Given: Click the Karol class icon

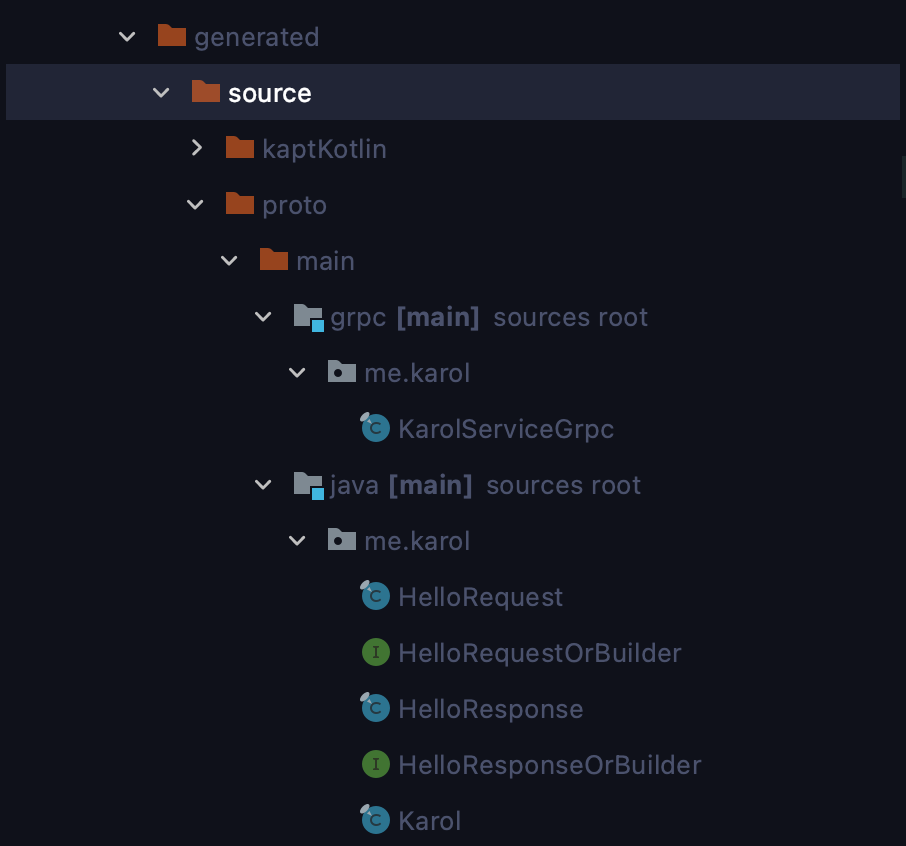Looking at the screenshot, I should tap(375, 821).
